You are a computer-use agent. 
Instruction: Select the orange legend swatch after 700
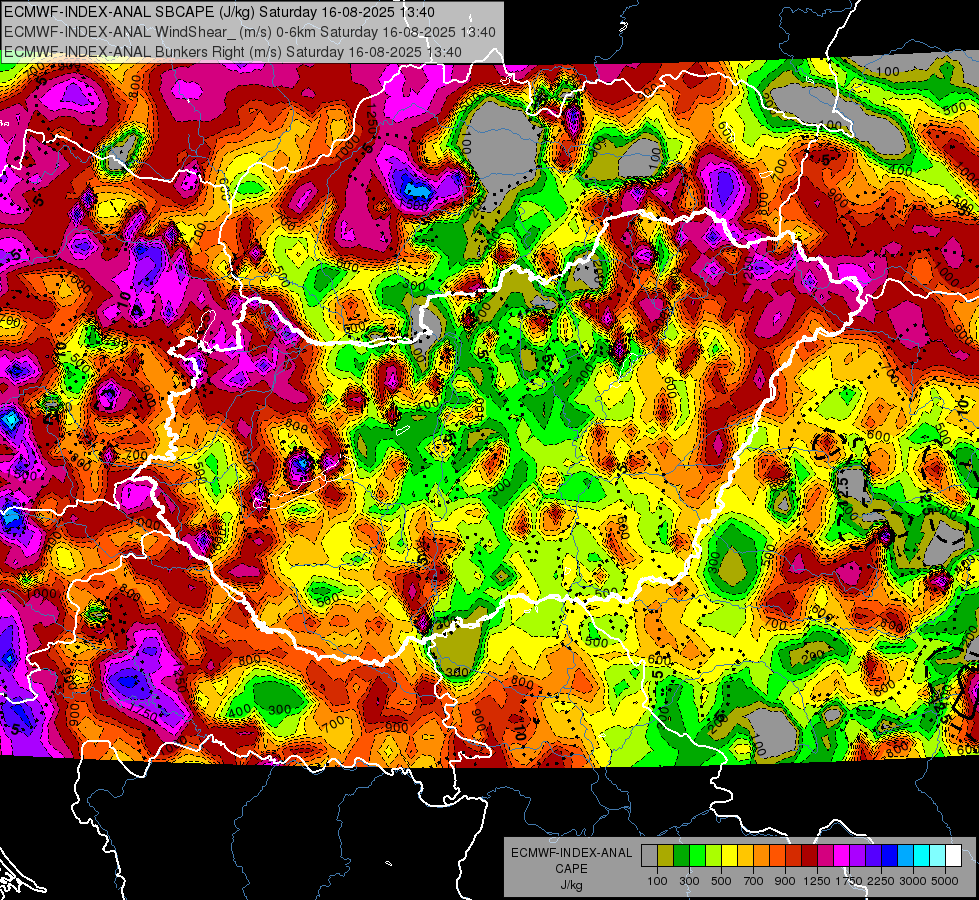click(762, 856)
